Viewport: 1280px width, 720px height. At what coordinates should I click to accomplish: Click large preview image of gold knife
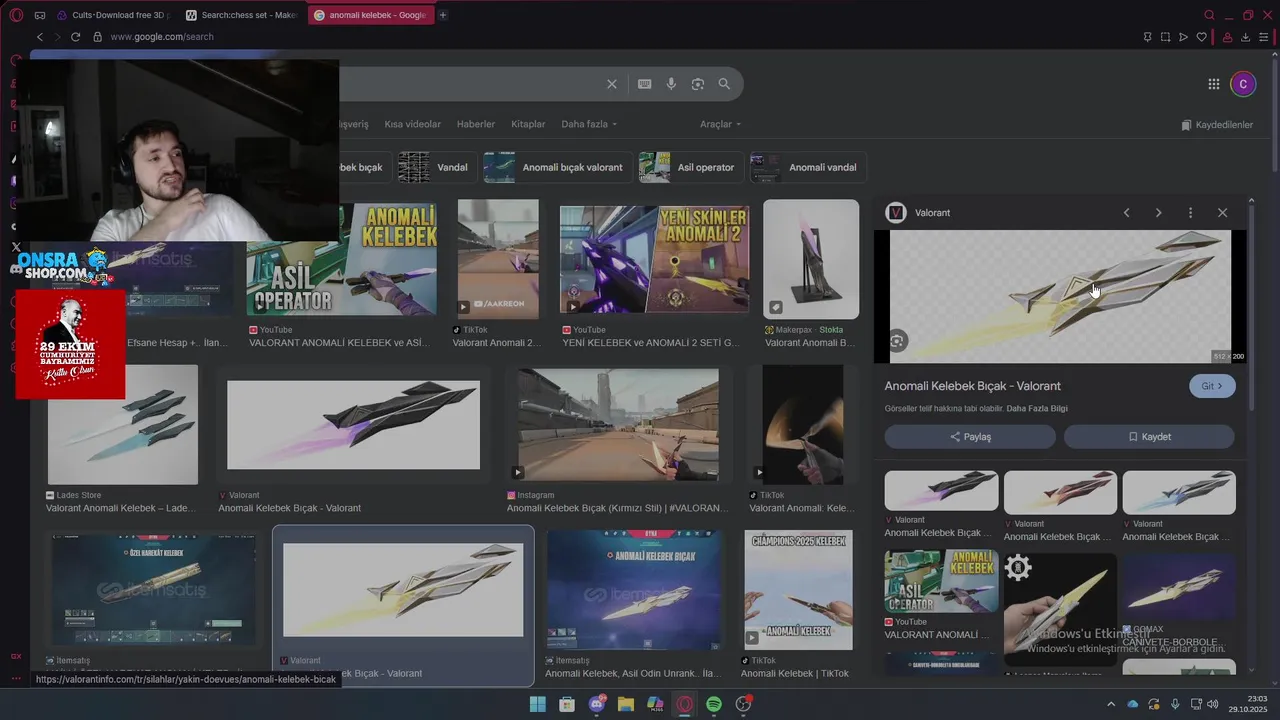[1060, 297]
